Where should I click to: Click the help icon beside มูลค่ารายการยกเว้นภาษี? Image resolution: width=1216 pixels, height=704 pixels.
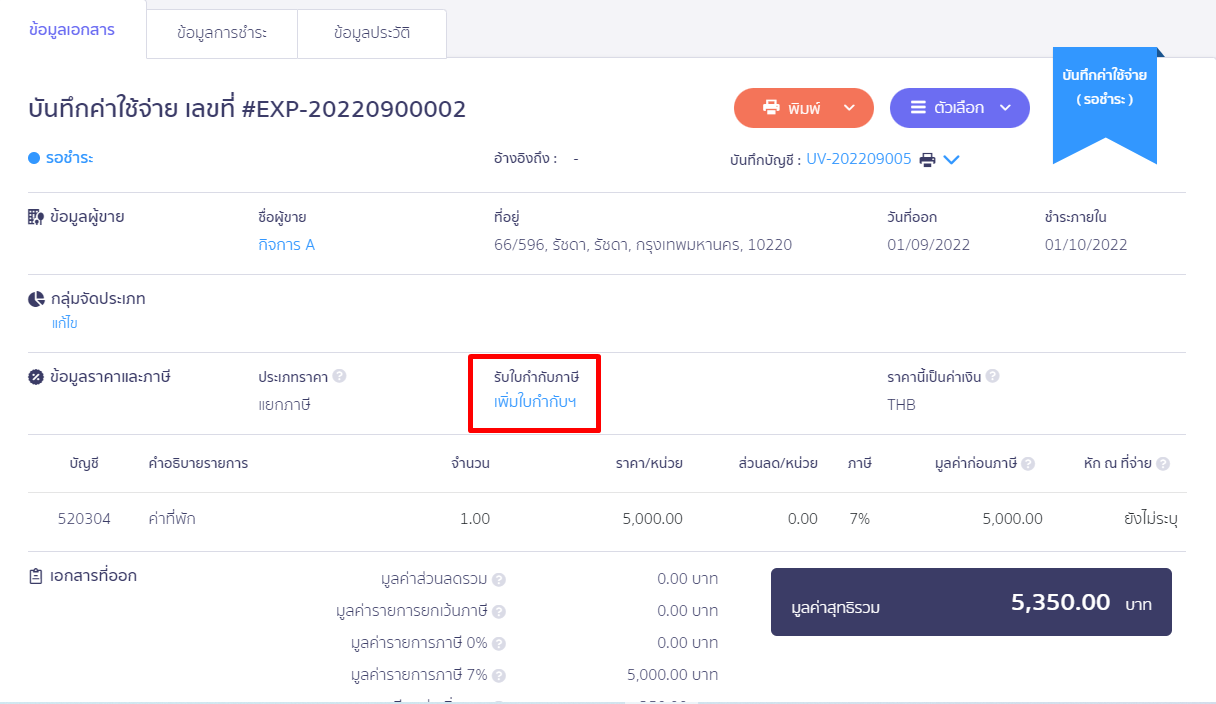pos(499,611)
